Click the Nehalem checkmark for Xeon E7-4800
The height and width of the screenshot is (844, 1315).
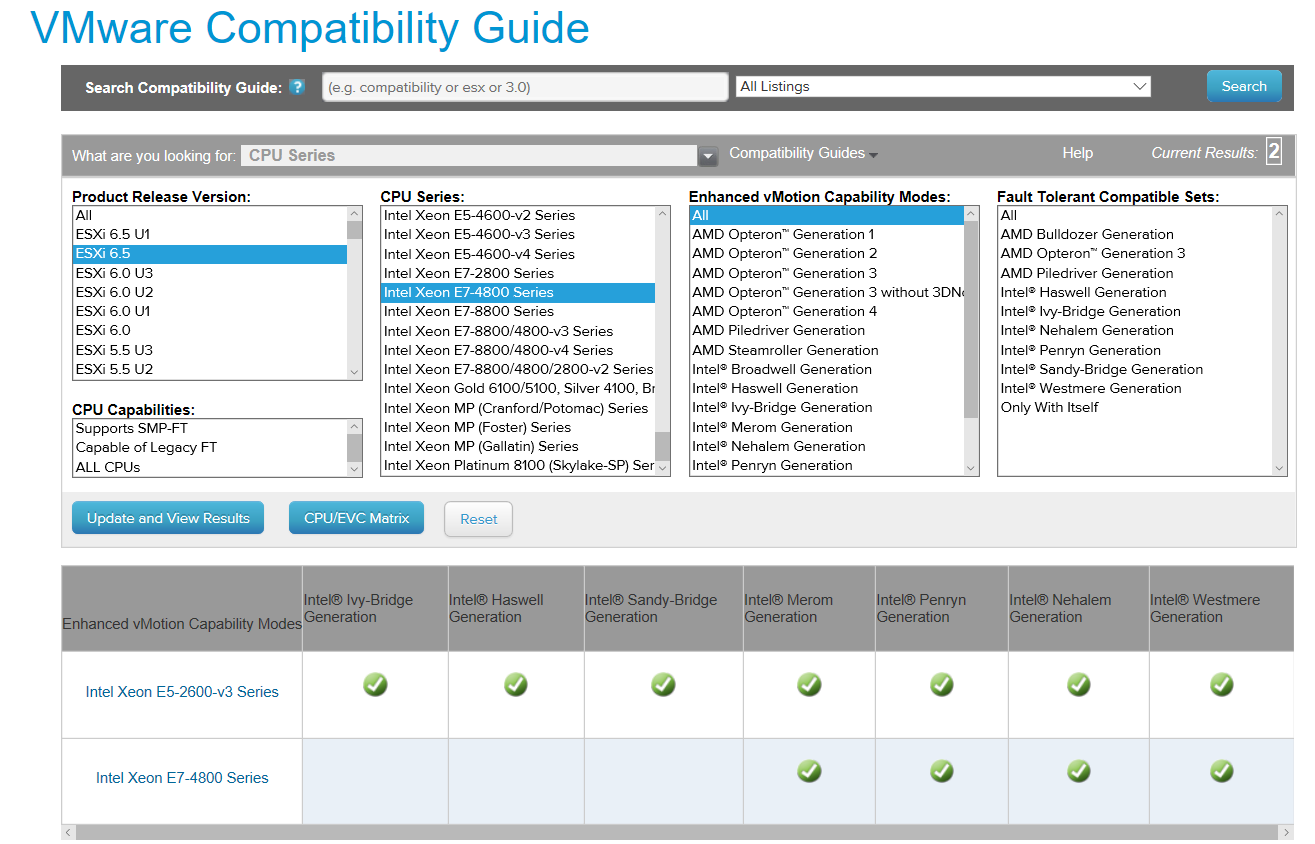coord(1078,771)
